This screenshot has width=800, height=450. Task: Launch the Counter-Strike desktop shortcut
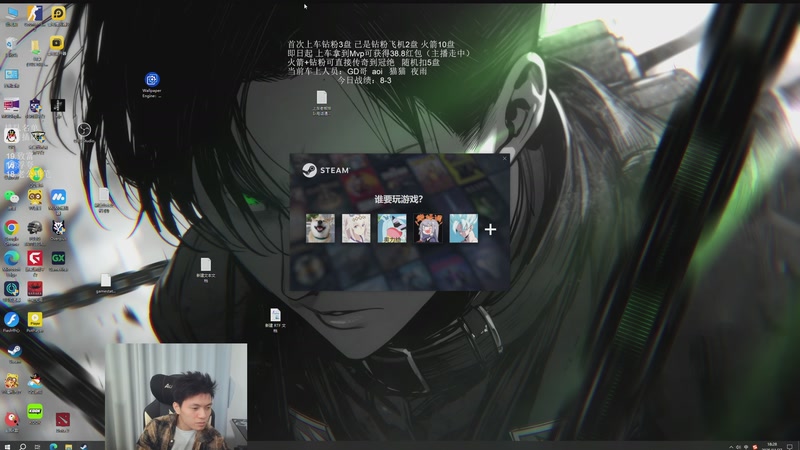35,16
